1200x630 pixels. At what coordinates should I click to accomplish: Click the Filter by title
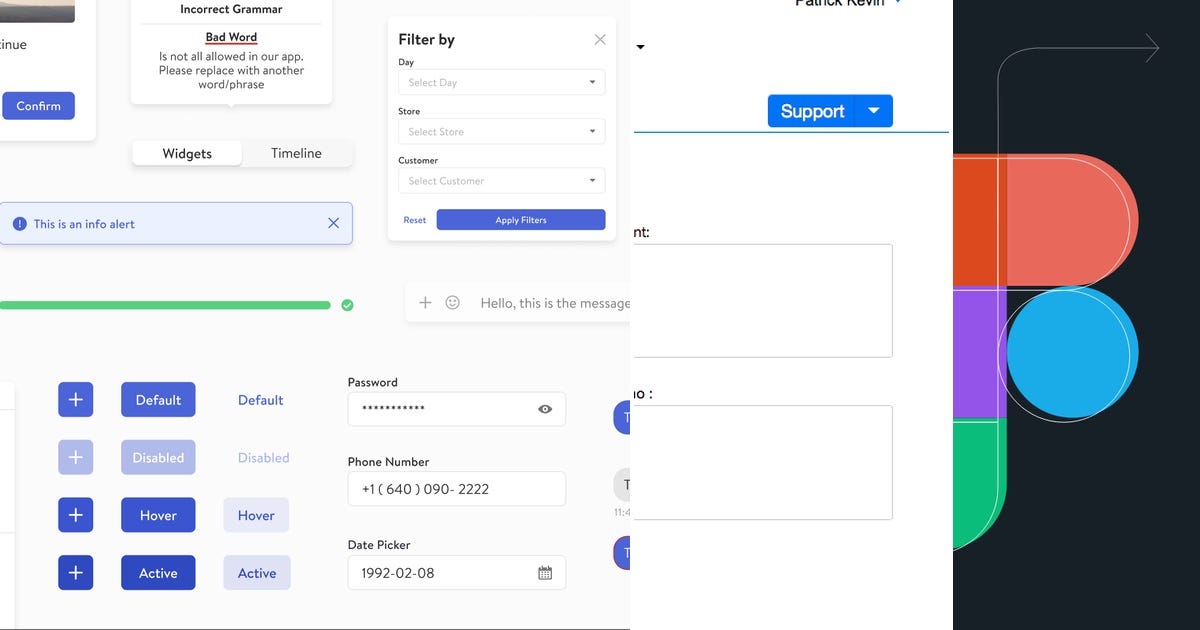coord(426,40)
